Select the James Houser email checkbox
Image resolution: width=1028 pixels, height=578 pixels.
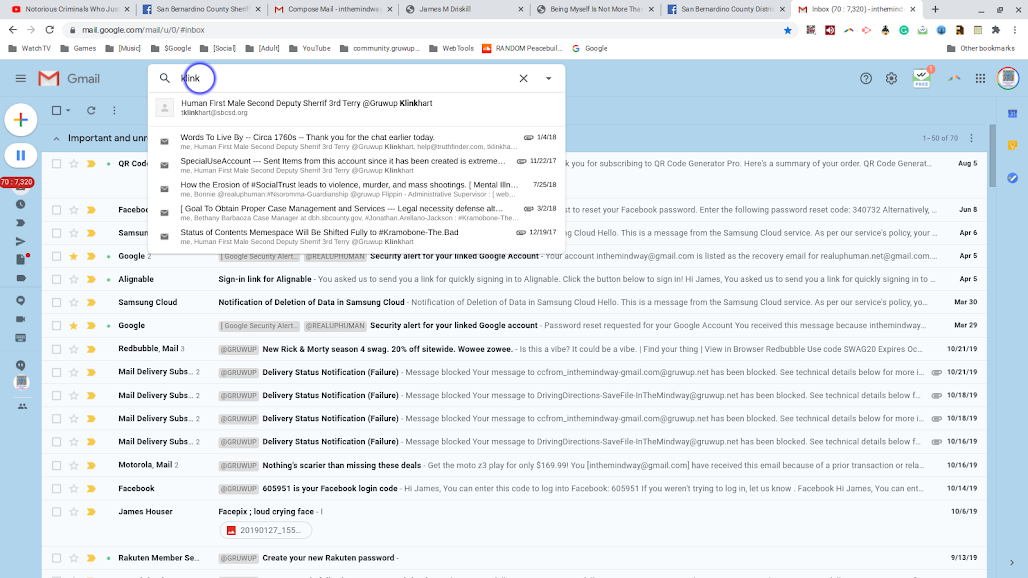[x=56, y=512]
